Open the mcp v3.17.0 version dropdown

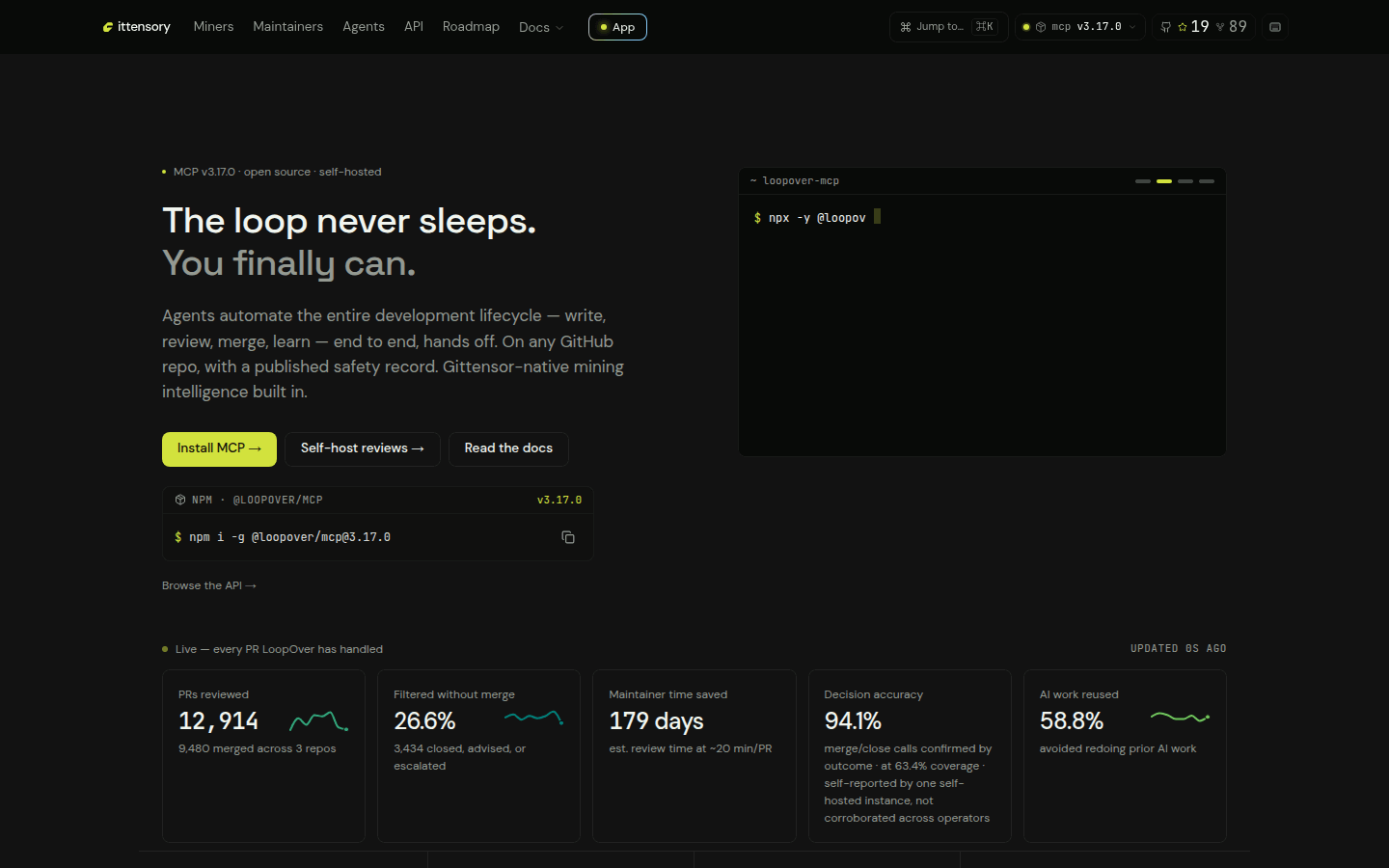pos(1079,27)
